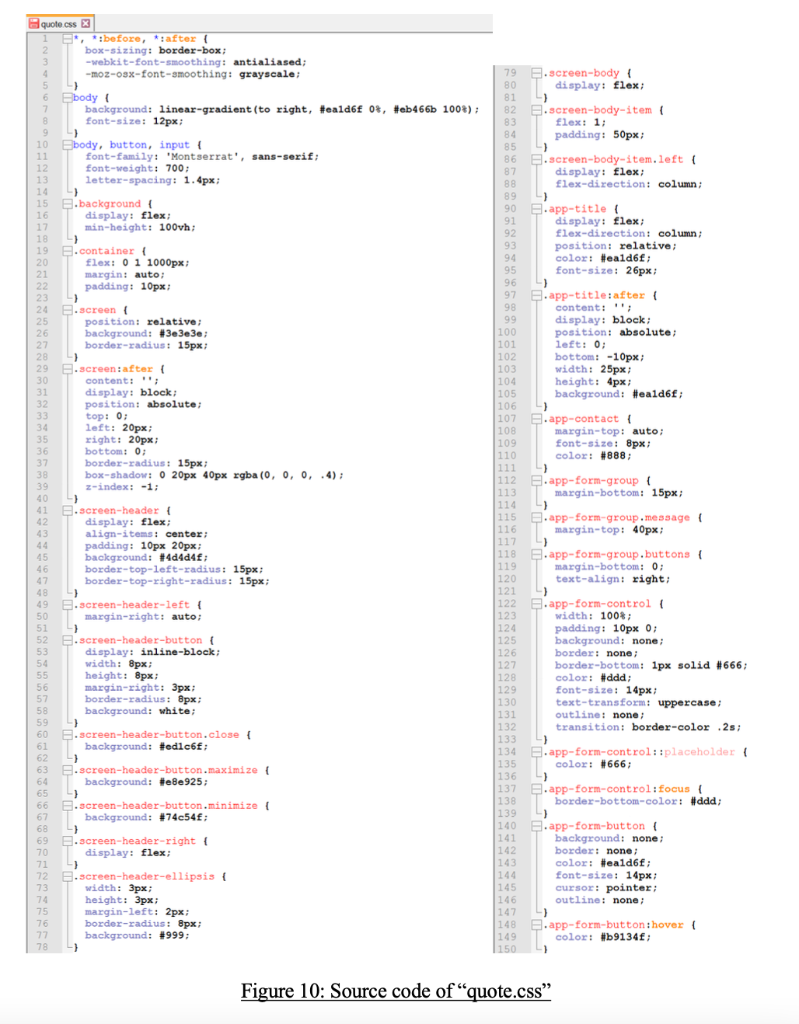Click 'background: #999;' text
This screenshot has width=799, height=1024.
pos(137,935)
